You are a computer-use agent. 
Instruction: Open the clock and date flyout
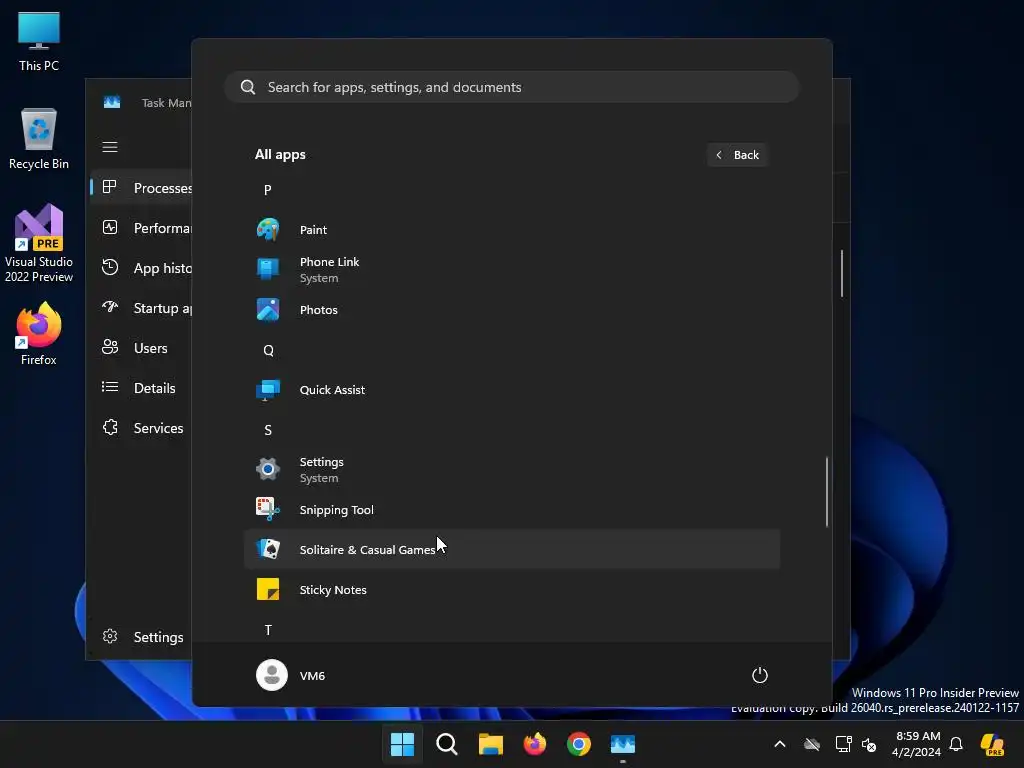coord(916,744)
